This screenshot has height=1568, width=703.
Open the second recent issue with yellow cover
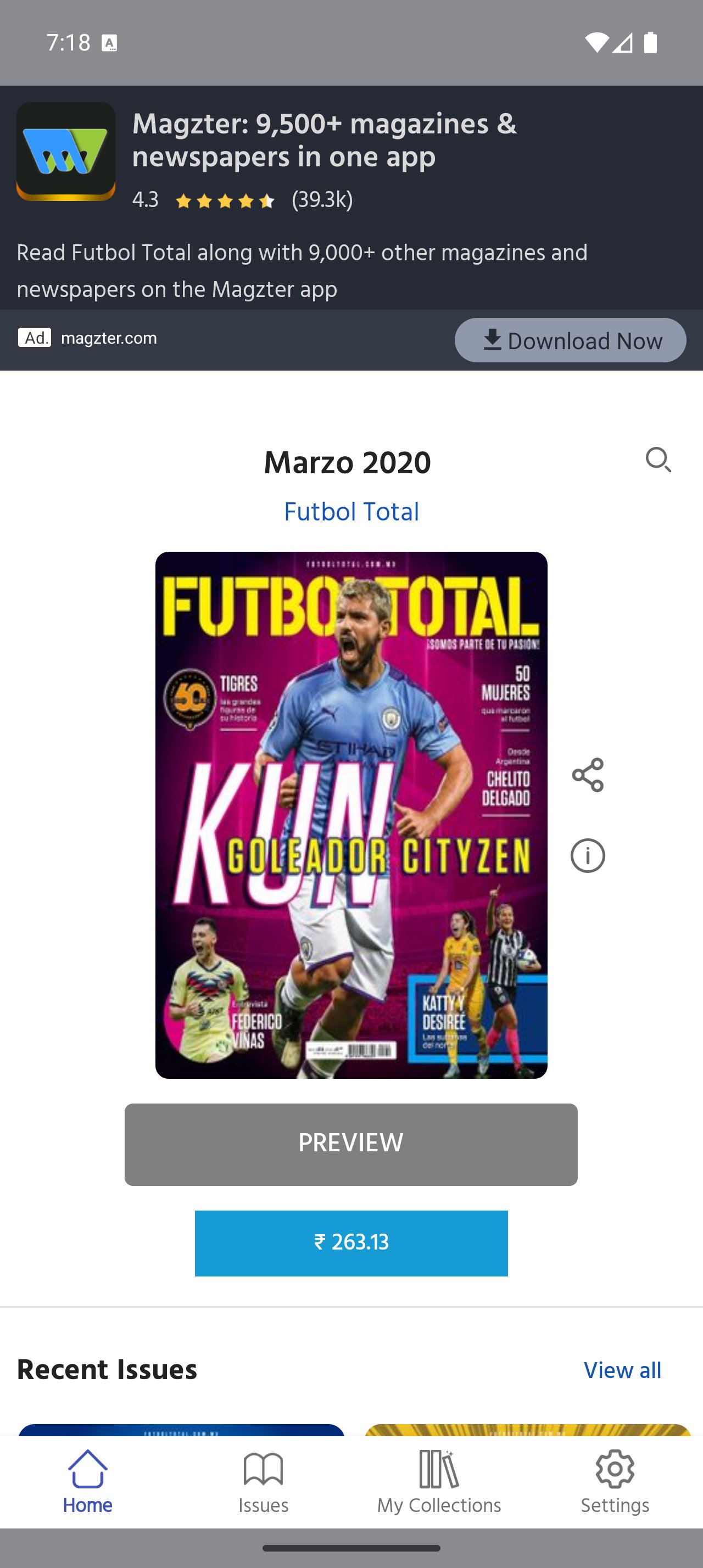pos(528,1430)
